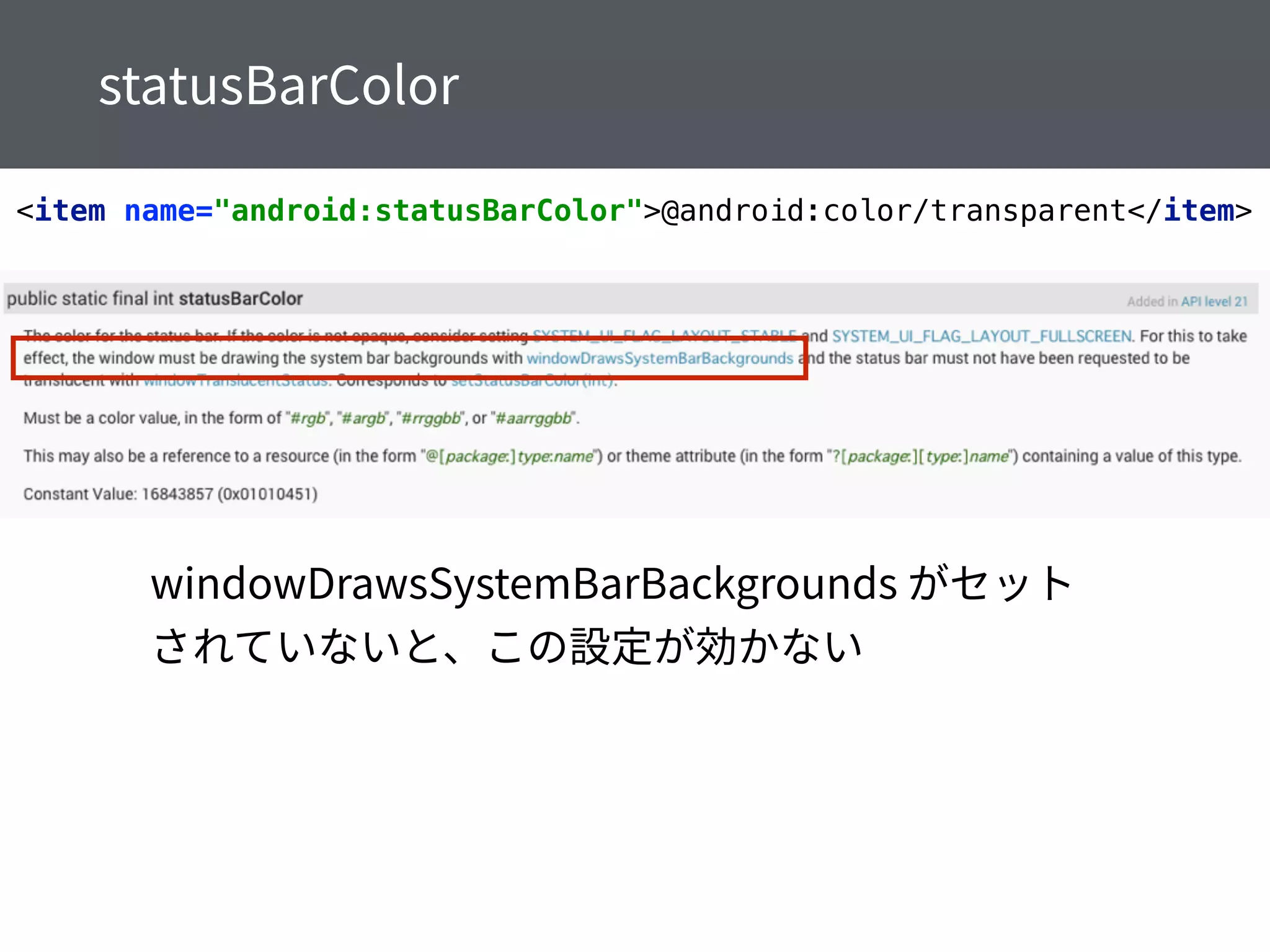Image resolution: width=1270 pixels, height=952 pixels.
Task: Click the 'This may also be a reference' sentence
Action: [x=633, y=456]
